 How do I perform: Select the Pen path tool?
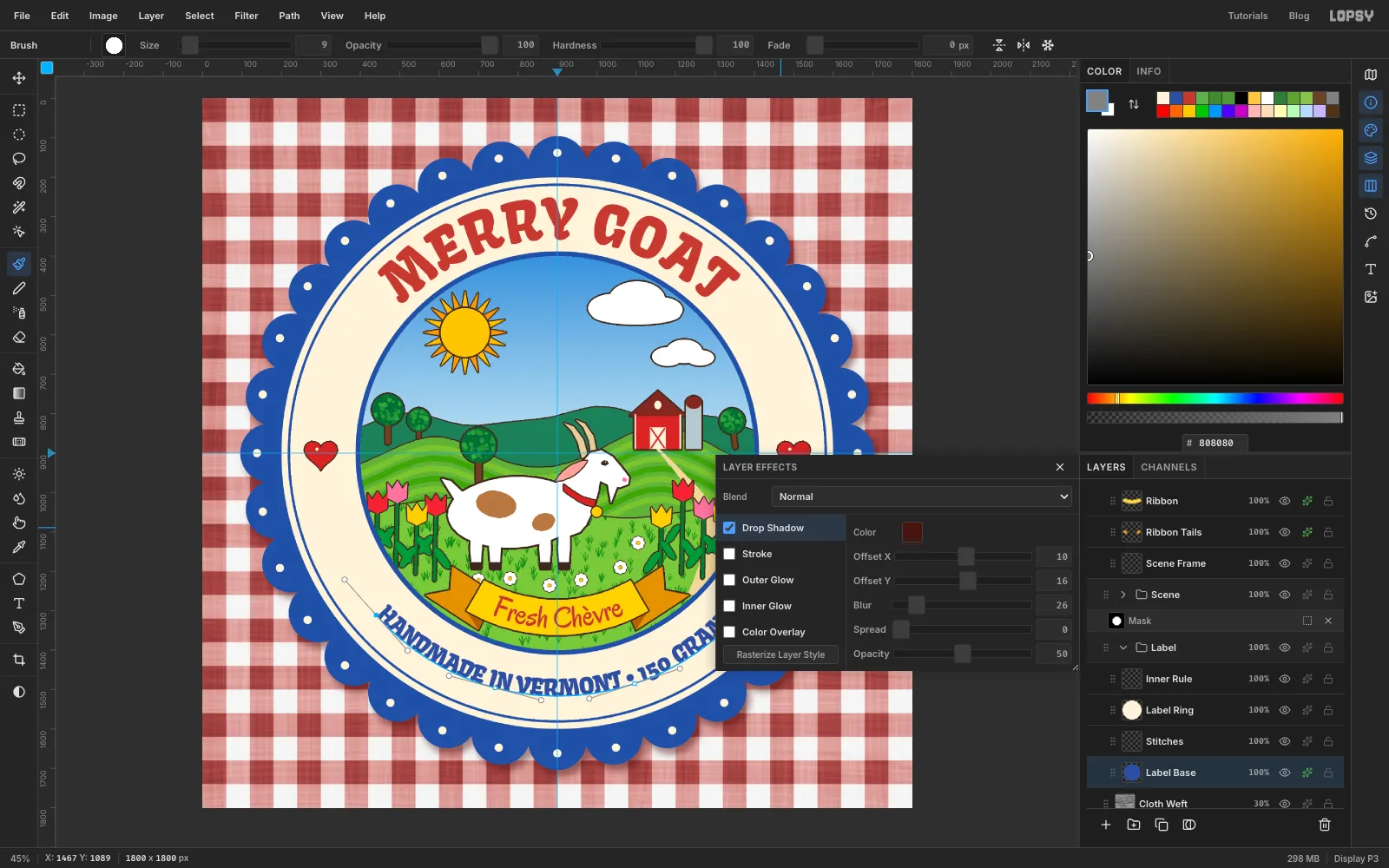19,628
